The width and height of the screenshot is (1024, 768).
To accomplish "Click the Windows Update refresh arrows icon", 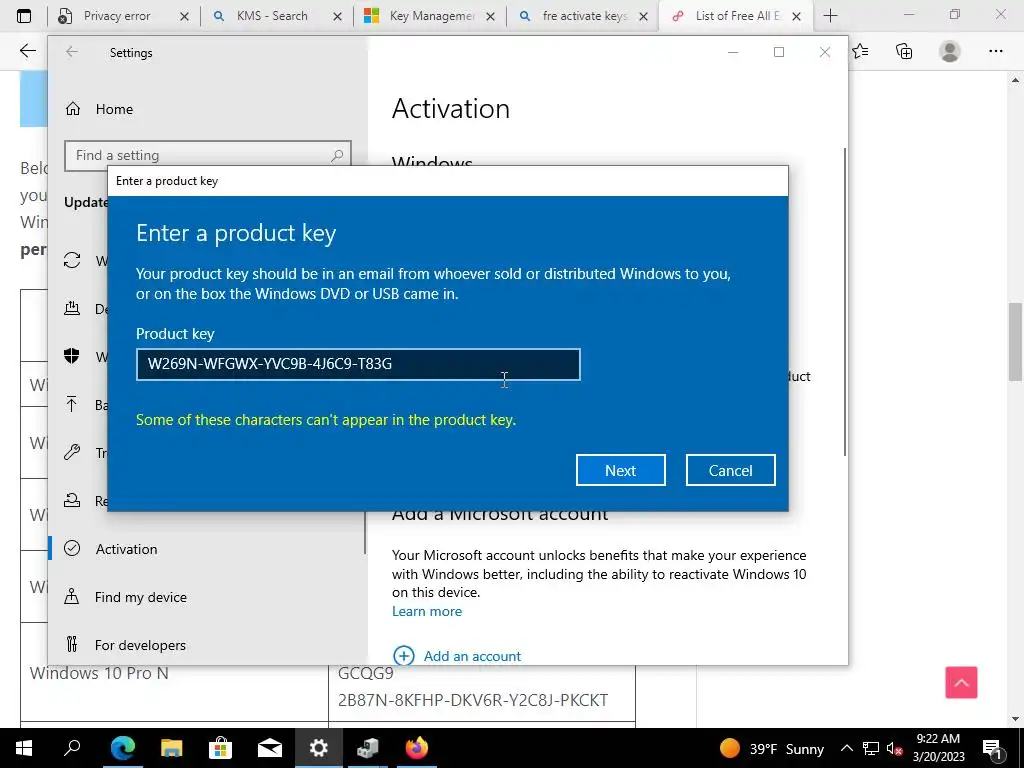I will pyautogui.click(x=72, y=260).
